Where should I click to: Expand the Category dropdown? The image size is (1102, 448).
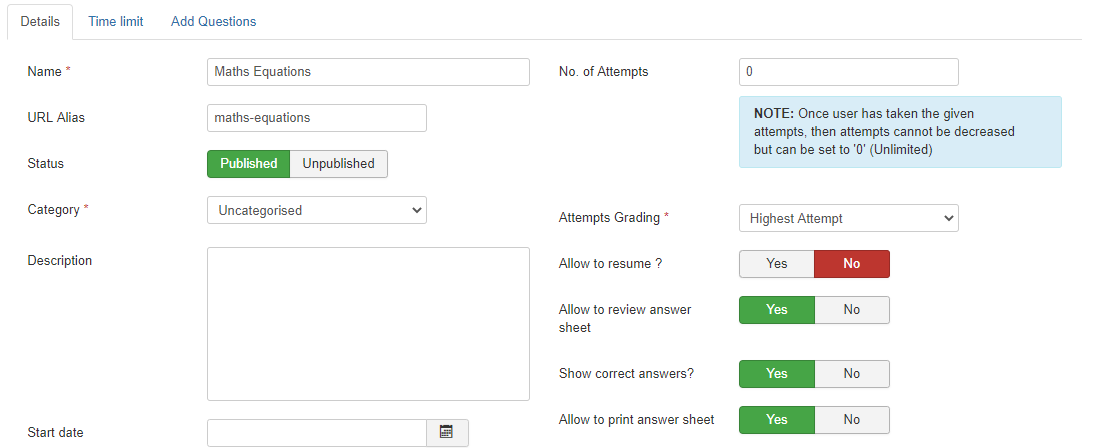pos(316,210)
